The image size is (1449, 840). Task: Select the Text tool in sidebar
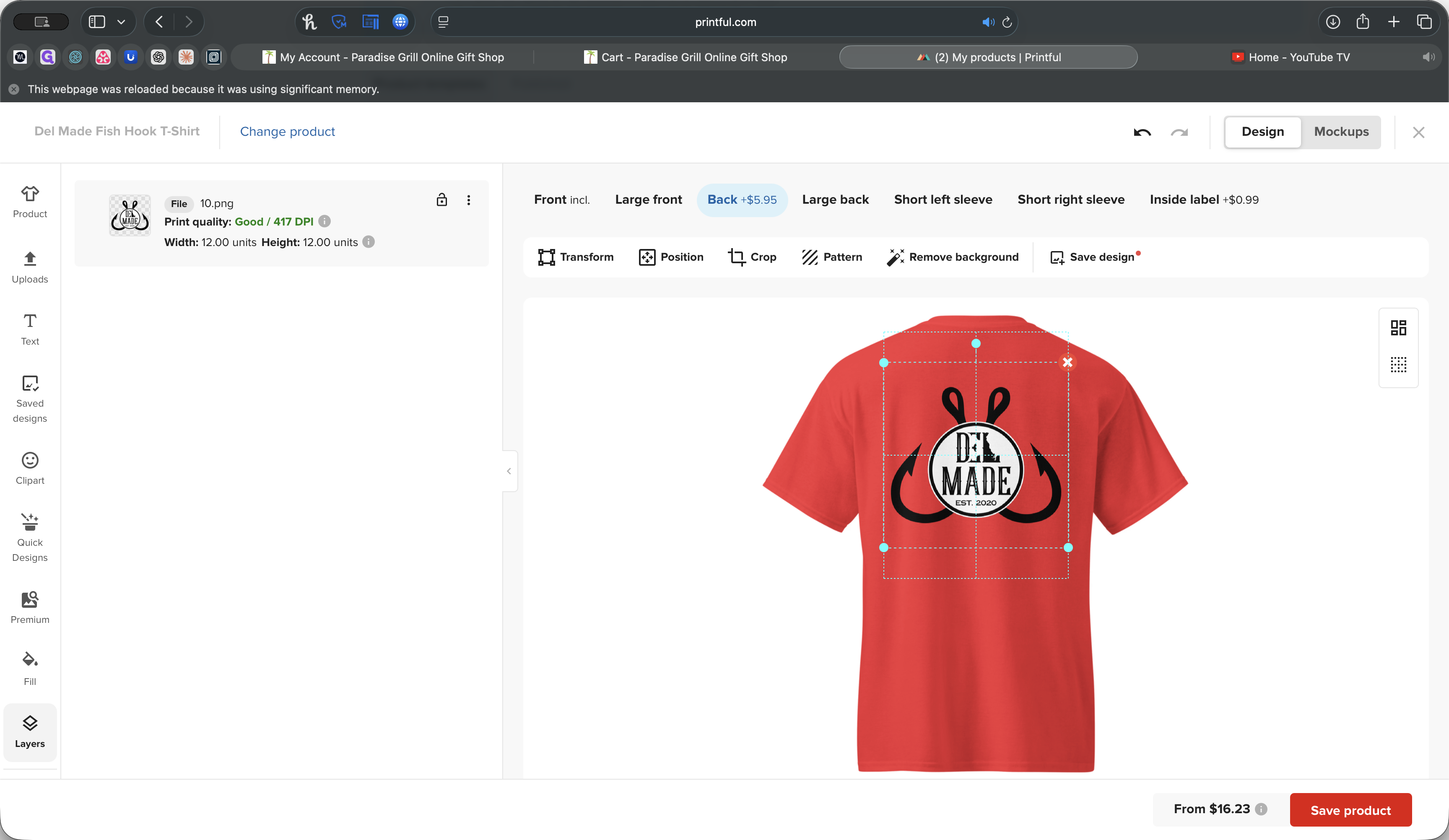(30, 329)
